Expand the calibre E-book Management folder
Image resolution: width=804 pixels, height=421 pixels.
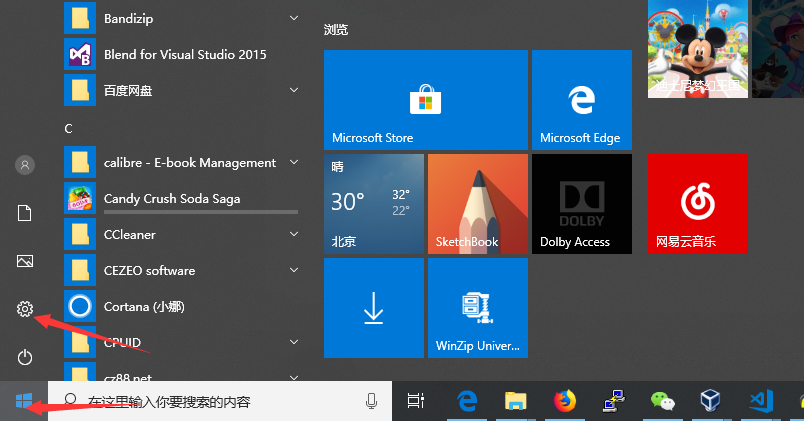[x=294, y=162]
